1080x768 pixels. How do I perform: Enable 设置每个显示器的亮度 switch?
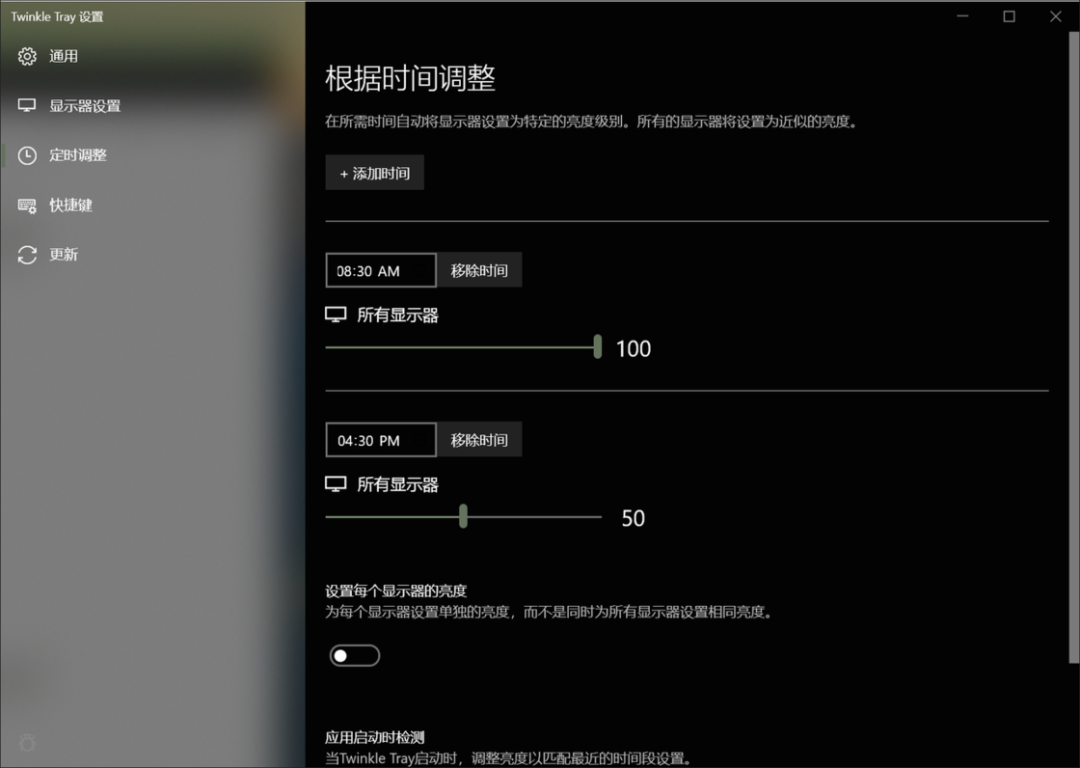click(x=354, y=655)
